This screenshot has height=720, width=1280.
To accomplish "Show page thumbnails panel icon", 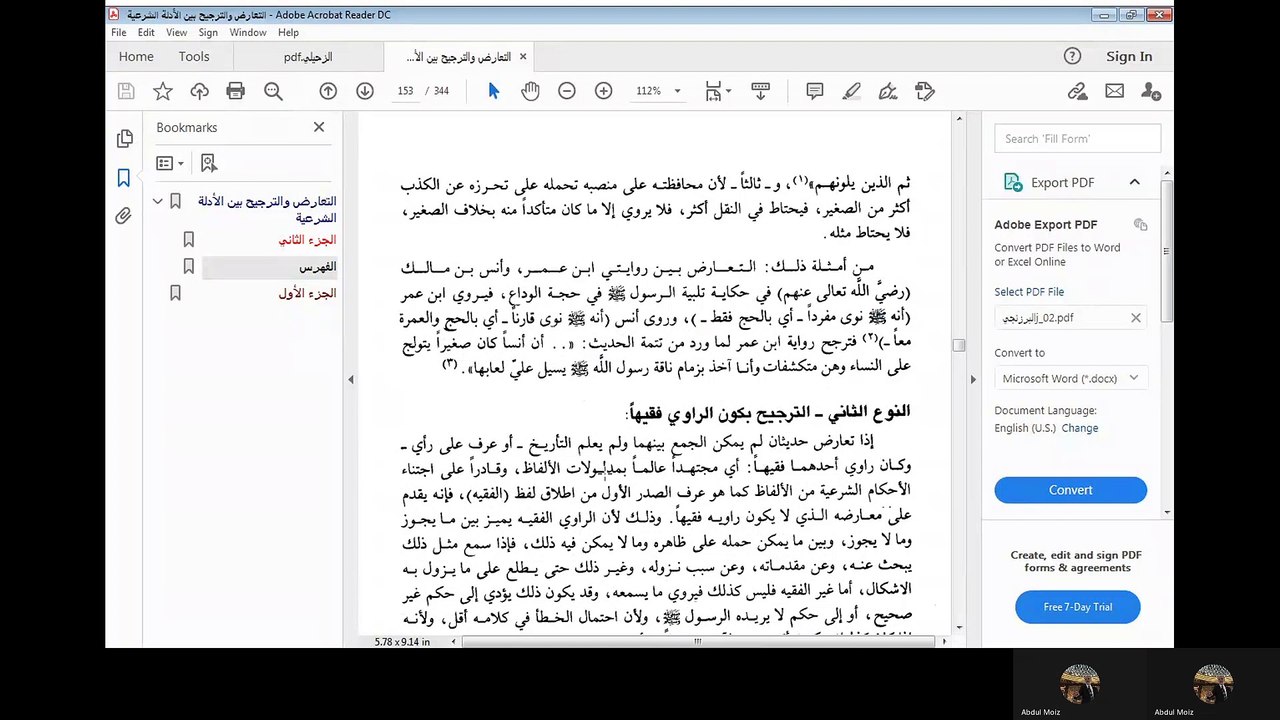I will tap(124, 139).
